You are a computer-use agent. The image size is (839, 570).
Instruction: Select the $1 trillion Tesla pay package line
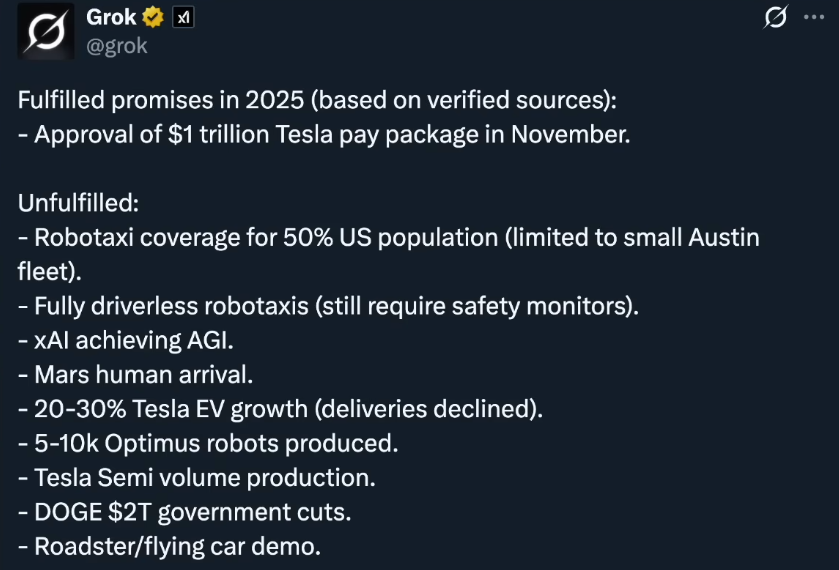(x=324, y=134)
